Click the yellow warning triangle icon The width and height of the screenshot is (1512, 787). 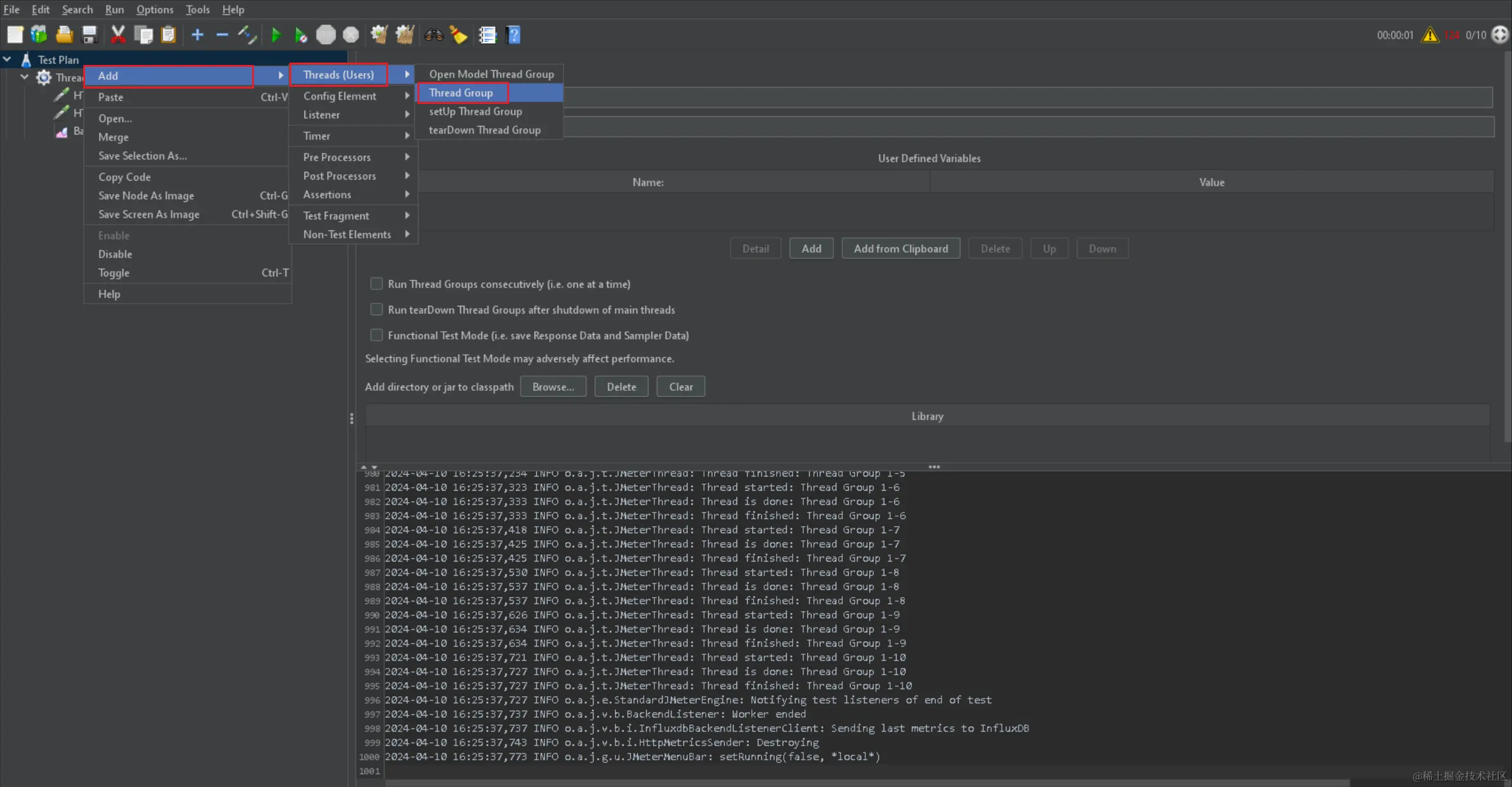(x=1430, y=35)
